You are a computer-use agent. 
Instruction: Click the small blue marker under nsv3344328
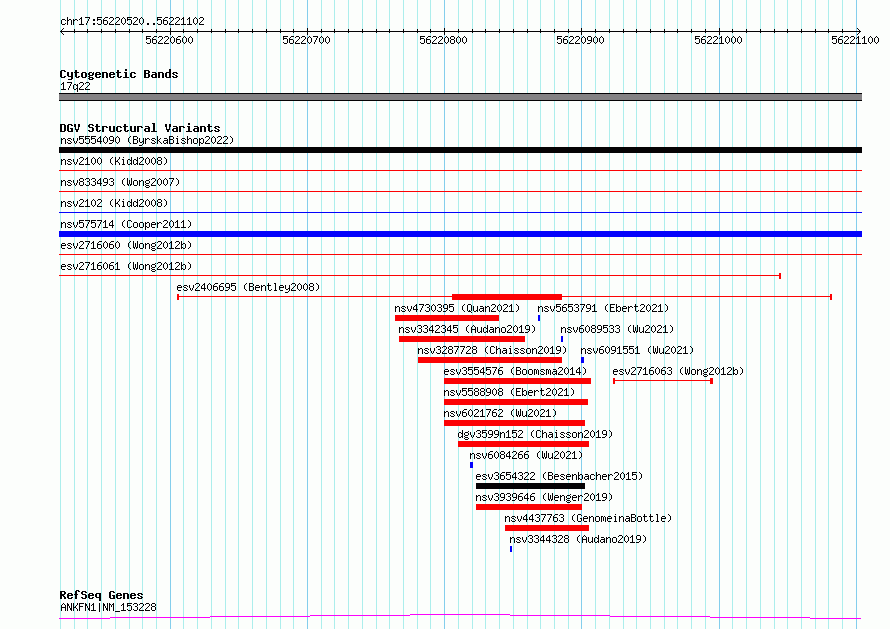[511, 549]
